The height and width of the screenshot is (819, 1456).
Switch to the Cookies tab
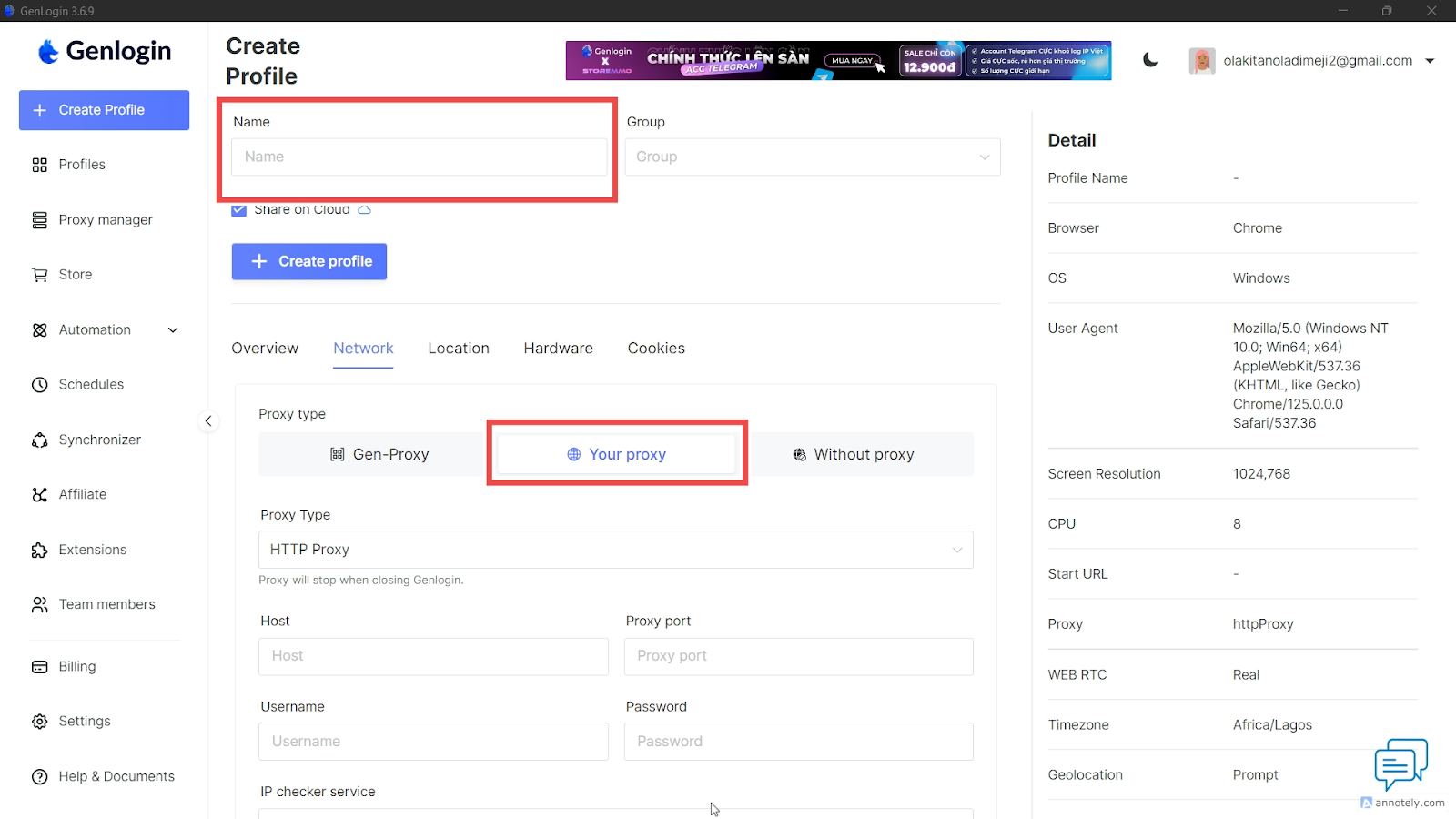656,349
